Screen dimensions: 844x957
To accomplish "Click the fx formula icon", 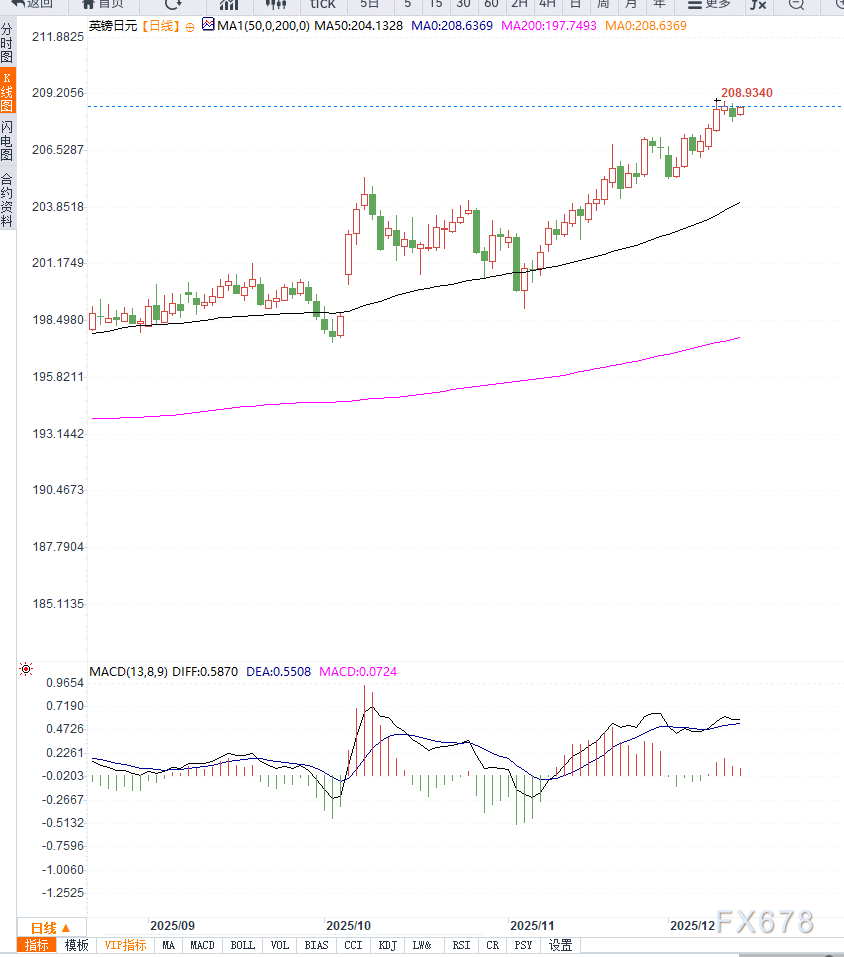I will 758,4.
